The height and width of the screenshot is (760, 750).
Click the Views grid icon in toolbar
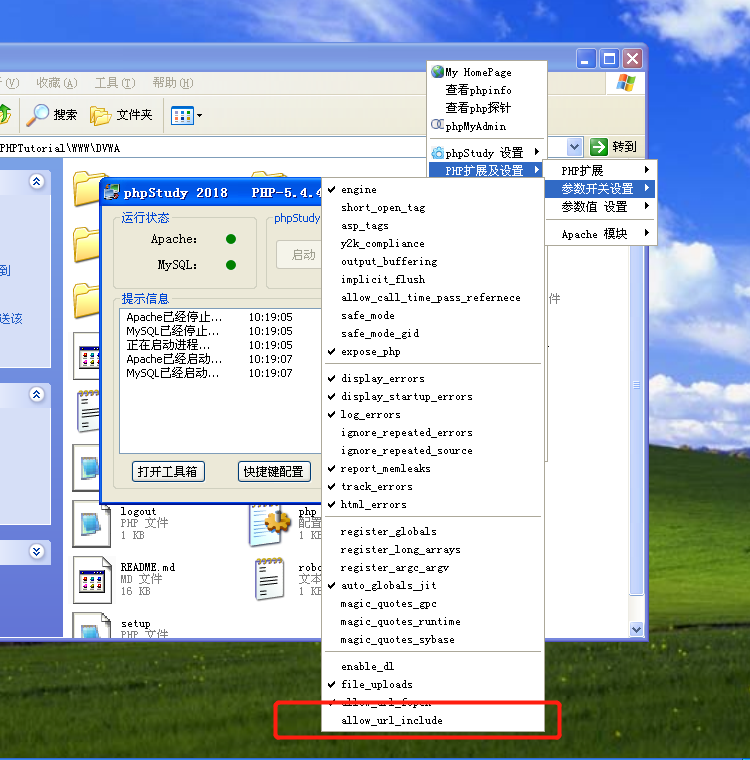tap(182, 116)
